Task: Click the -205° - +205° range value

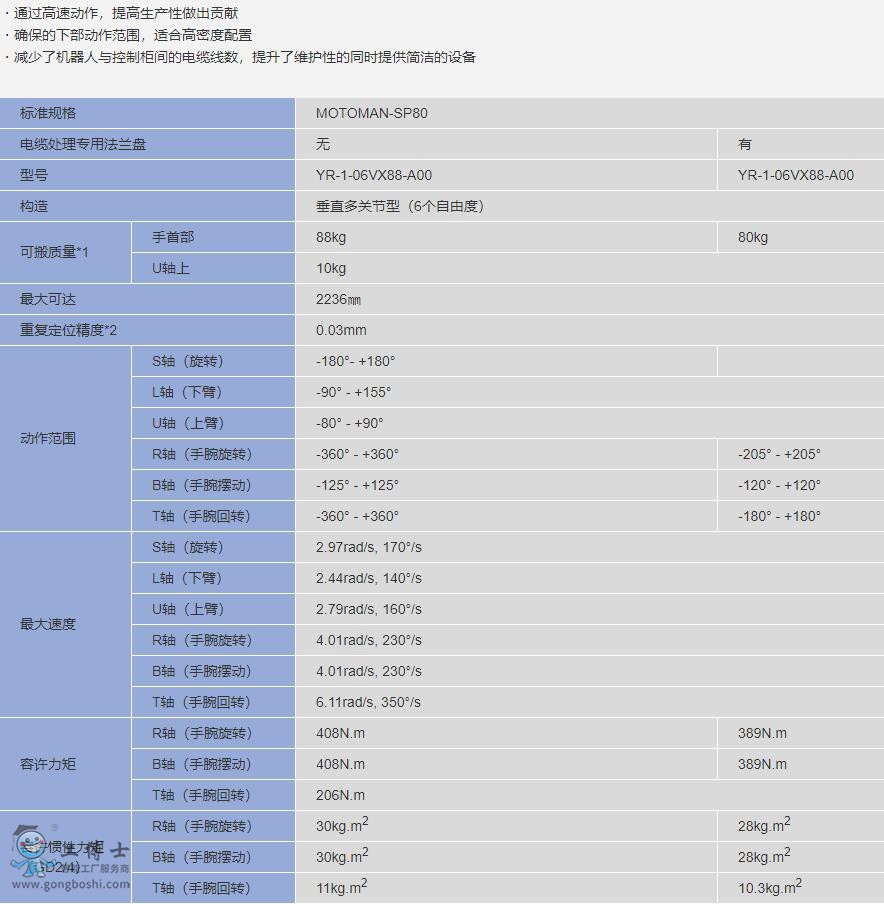Action: tap(779, 454)
